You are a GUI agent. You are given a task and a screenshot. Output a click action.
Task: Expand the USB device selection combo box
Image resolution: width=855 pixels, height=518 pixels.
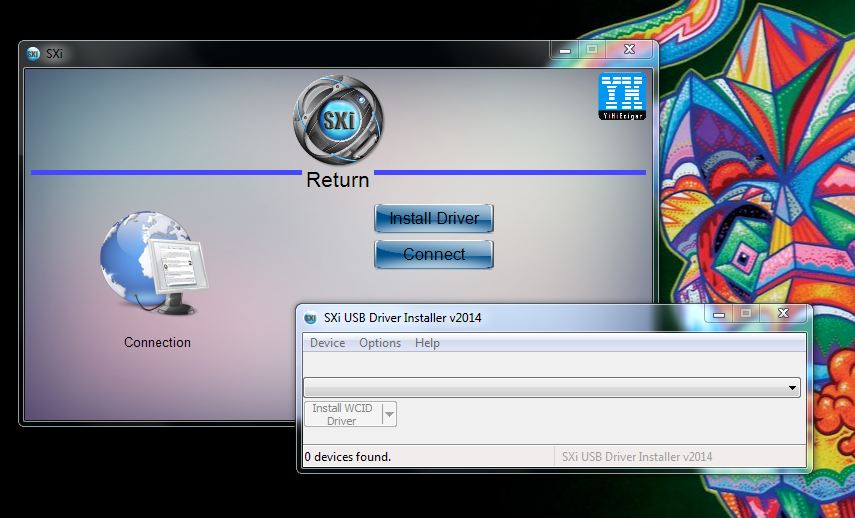pyautogui.click(x=792, y=388)
